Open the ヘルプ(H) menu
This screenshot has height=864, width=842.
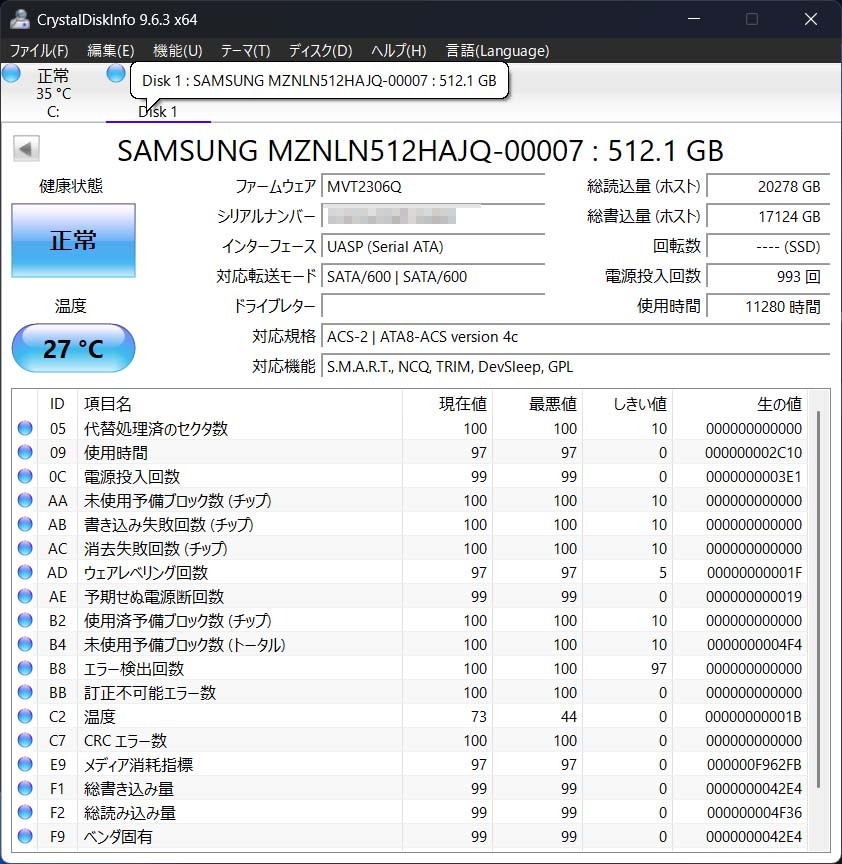click(398, 51)
